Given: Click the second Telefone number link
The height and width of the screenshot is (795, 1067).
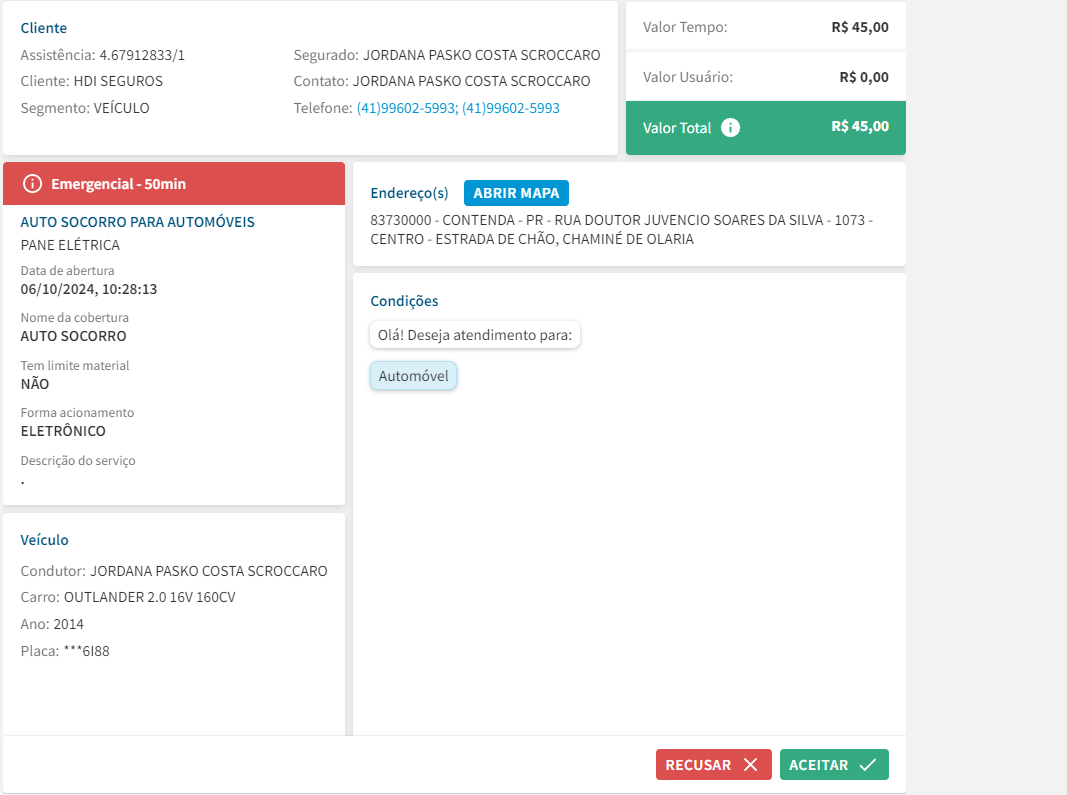Looking at the screenshot, I should pos(511,108).
